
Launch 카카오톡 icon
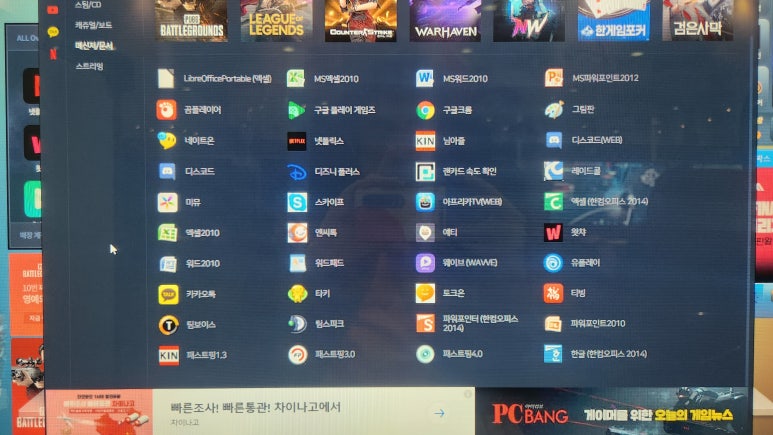pyautogui.click(x=168, y=294)
